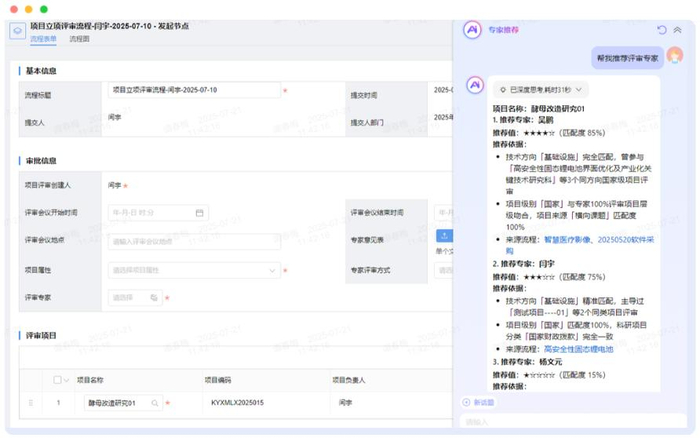Click the KYXMLX2025015 project code cell
The width and height of the screenshot is (700, 438).
pyautogui.click(x=238, y=403)
